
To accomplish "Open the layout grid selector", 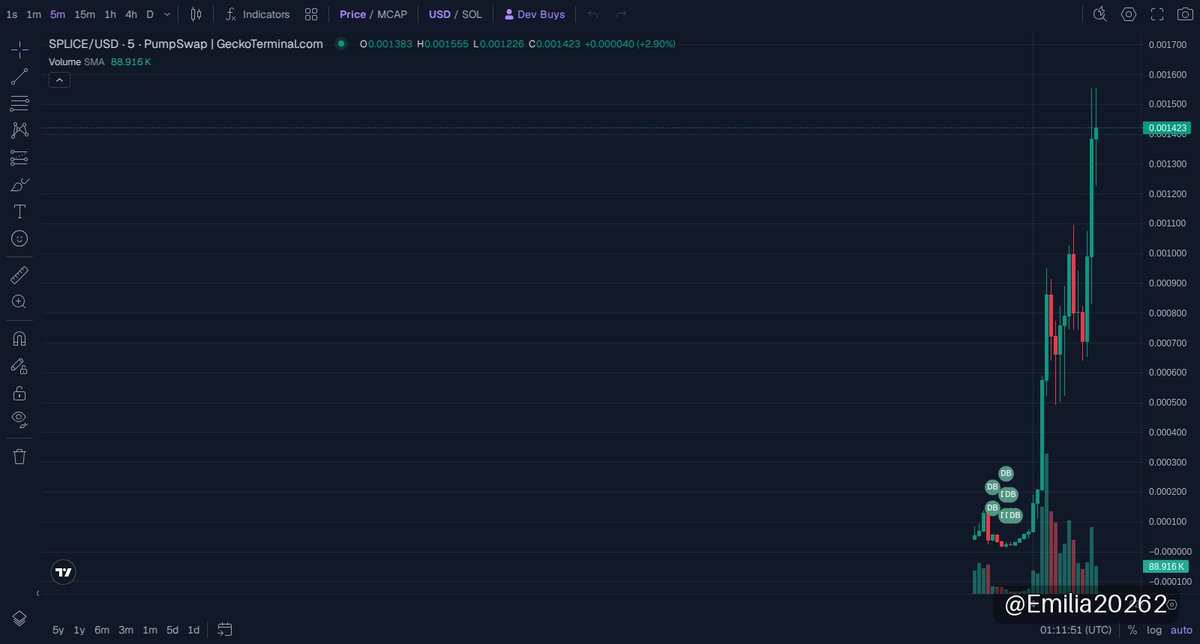I will coord(311,14).
